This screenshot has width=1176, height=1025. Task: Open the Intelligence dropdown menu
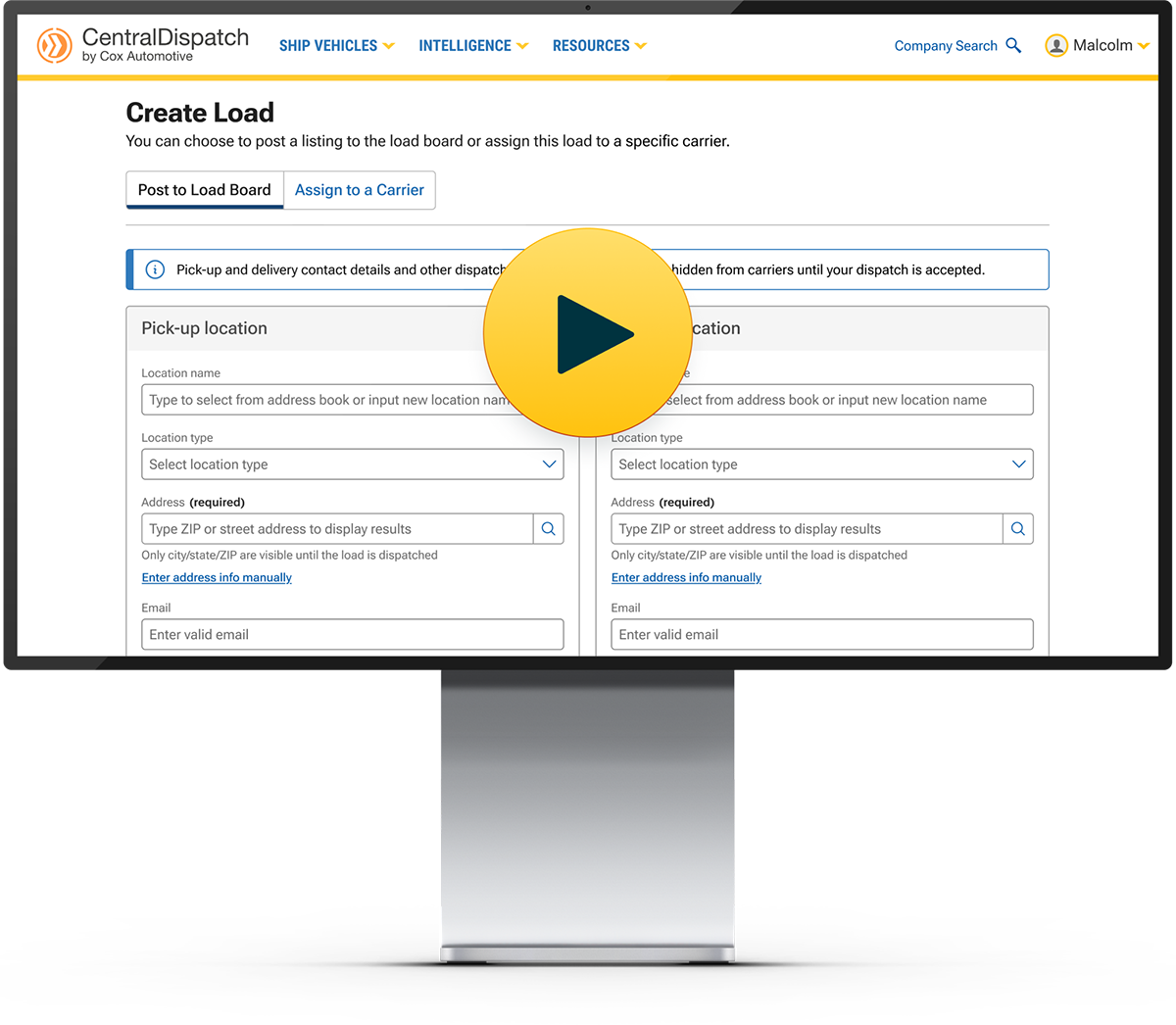[472, 46]
